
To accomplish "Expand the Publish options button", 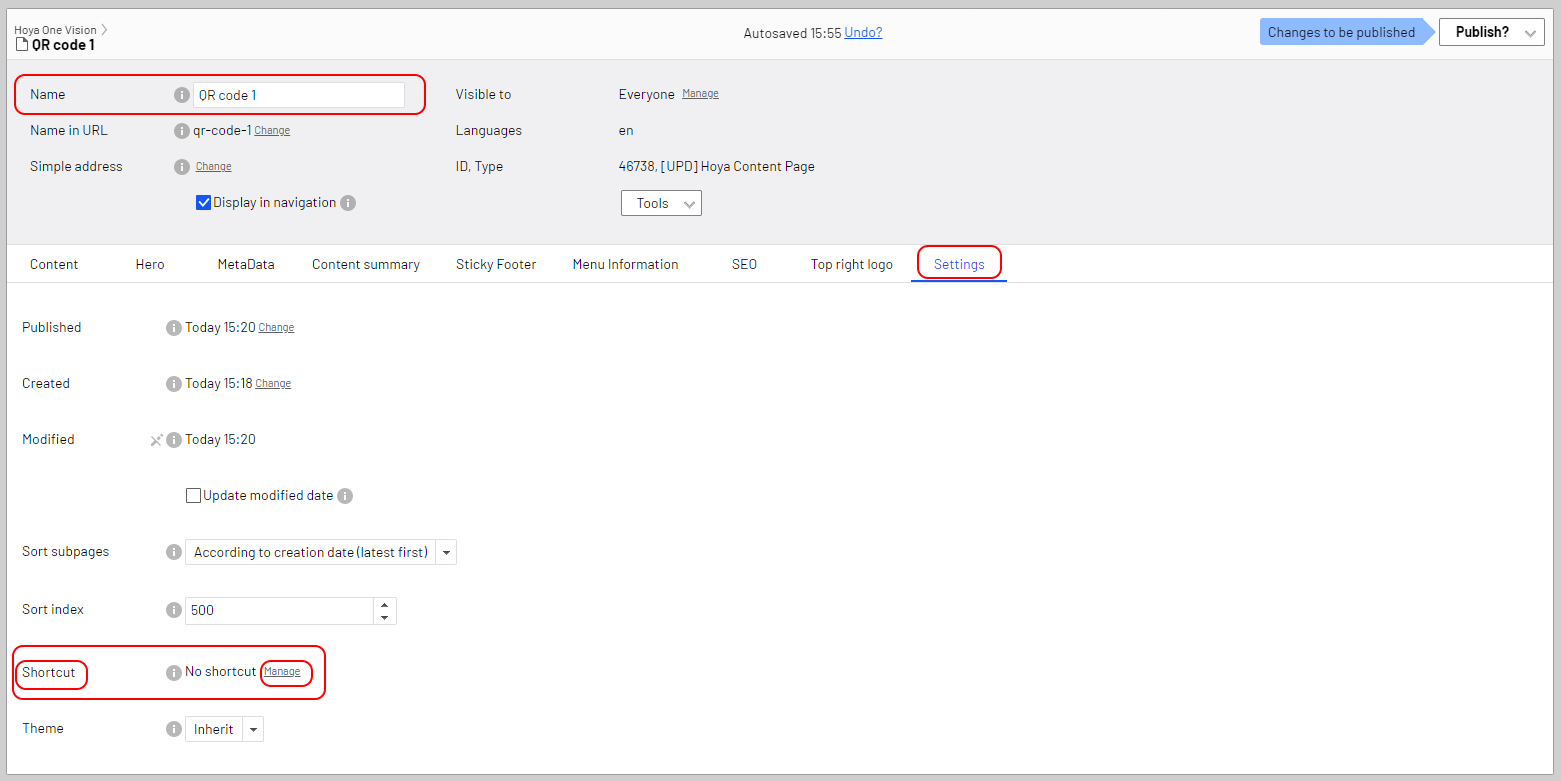I will click(x=1531, y=33).
